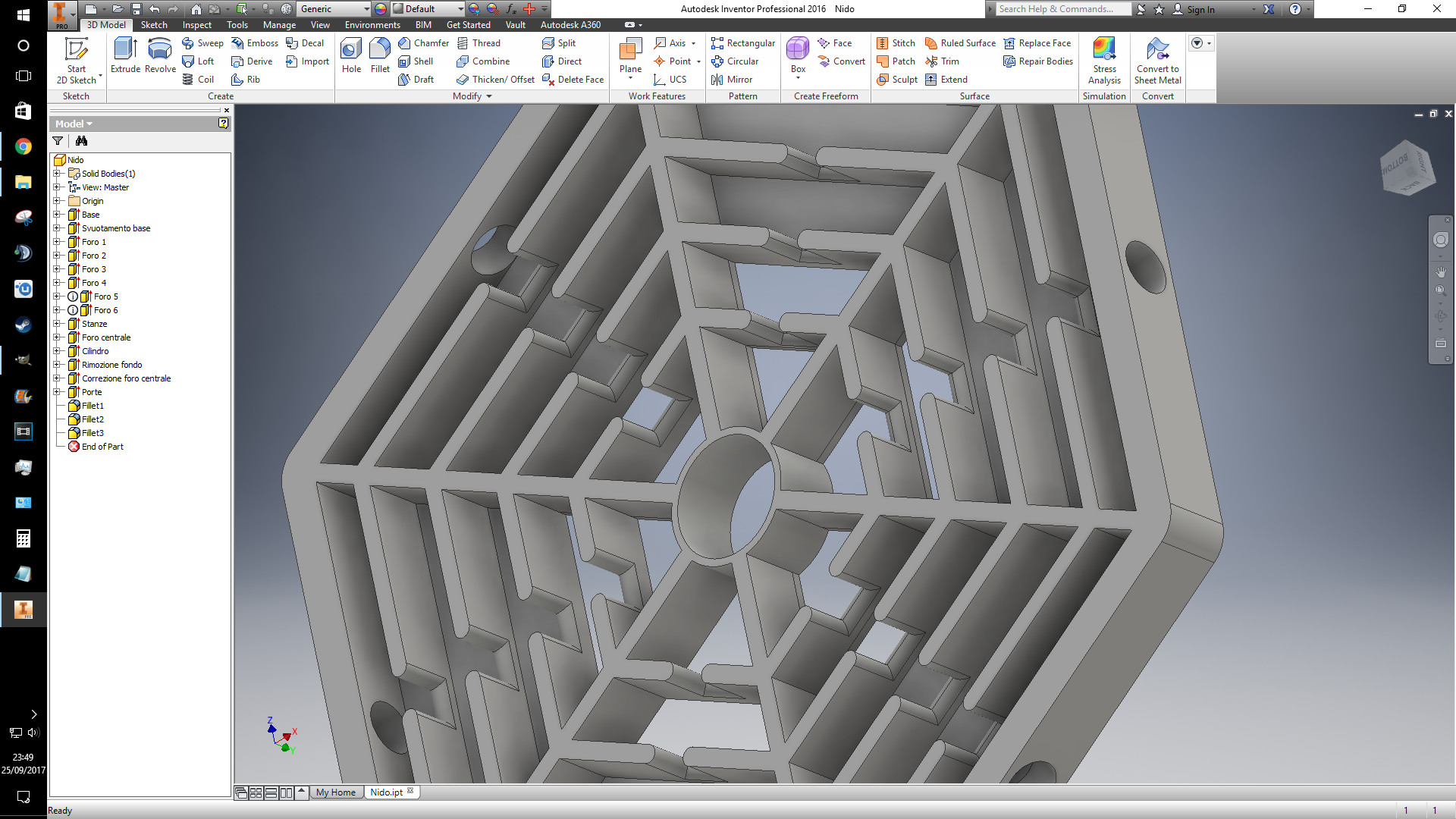Click the Freeform Box icon
1456x819 pixels.
pos(798,50)
